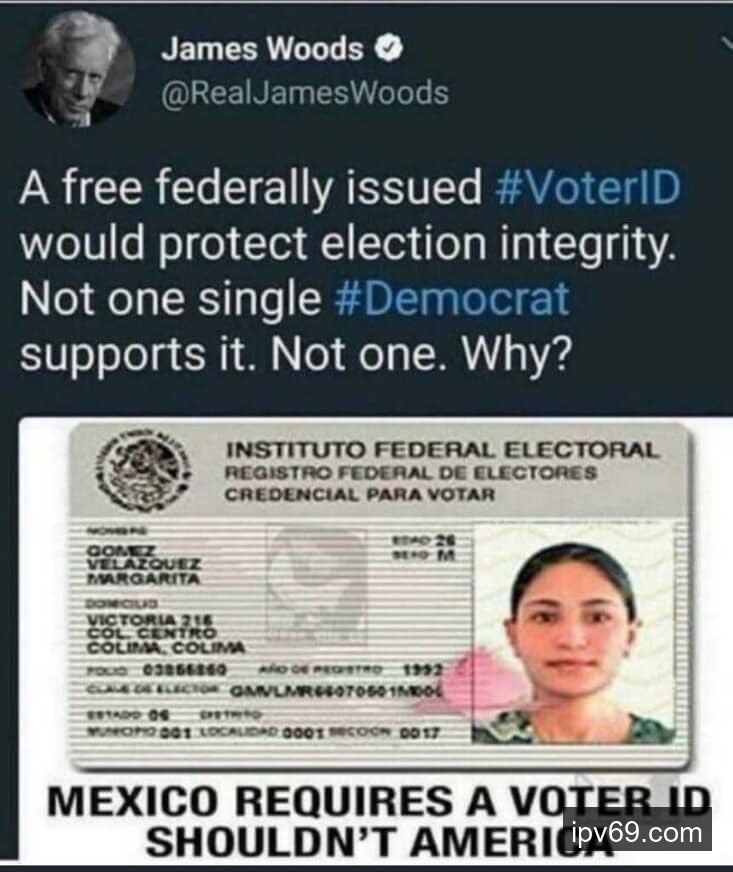Viewport: 733px width, 872px height.
Task: Click the "INSTITUTO FEDERAL ELECTORAL" heading
Action: [x=443, y=450]
